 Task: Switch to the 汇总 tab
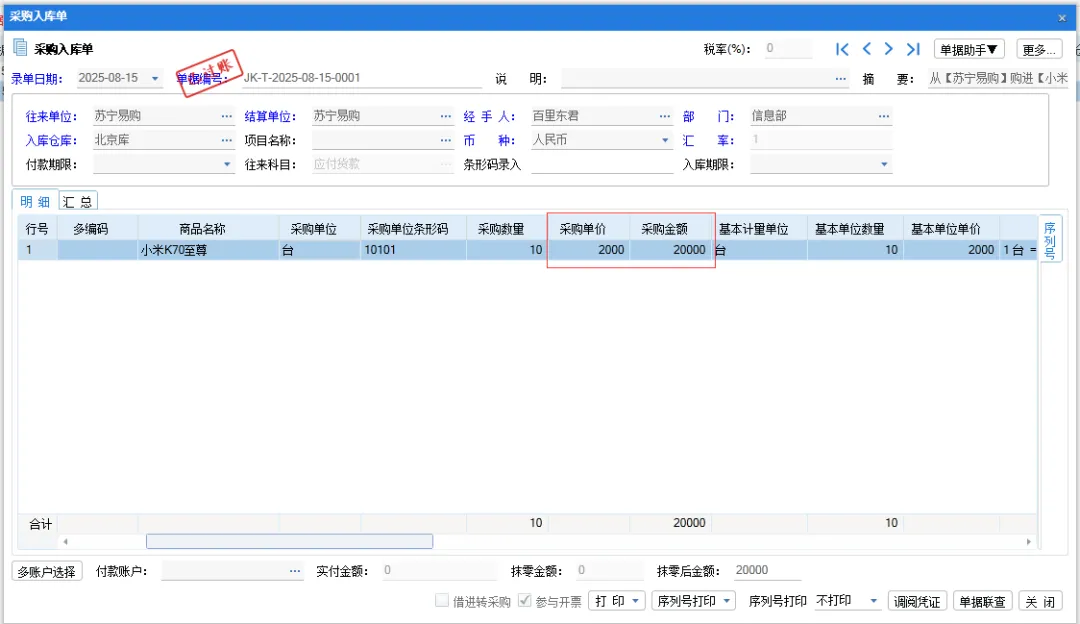[79, 201]
